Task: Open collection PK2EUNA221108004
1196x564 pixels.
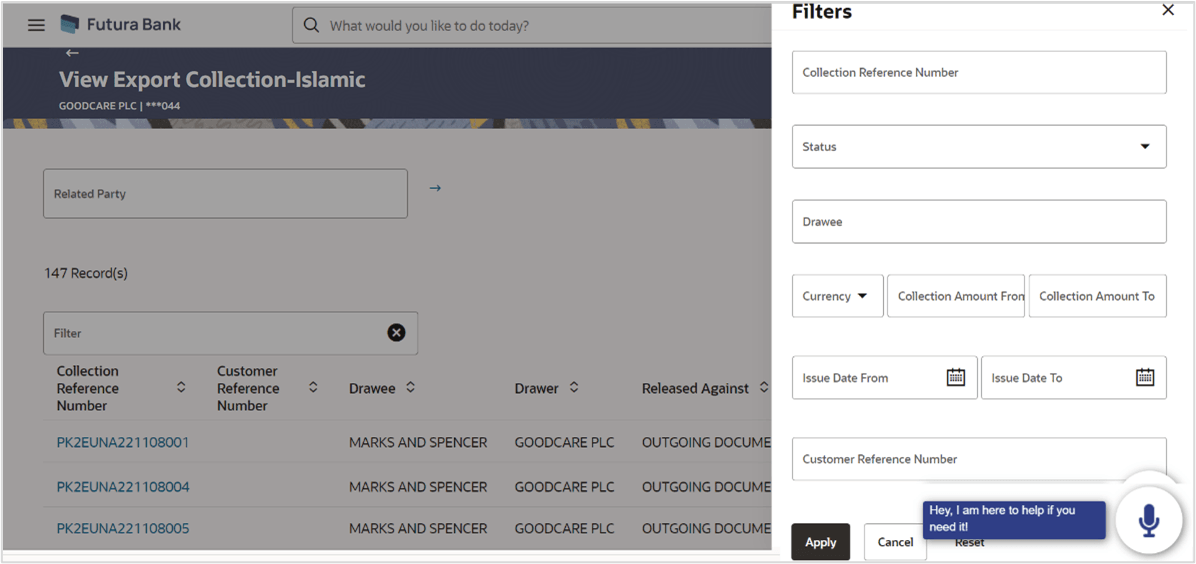Action: [123, 487]
